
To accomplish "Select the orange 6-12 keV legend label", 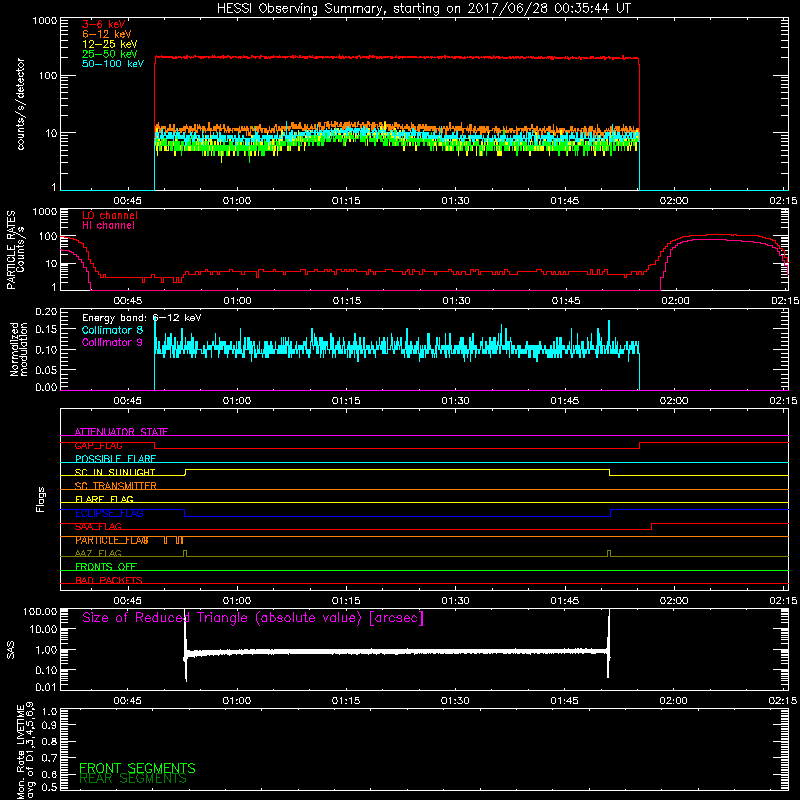I will (106, 34).
